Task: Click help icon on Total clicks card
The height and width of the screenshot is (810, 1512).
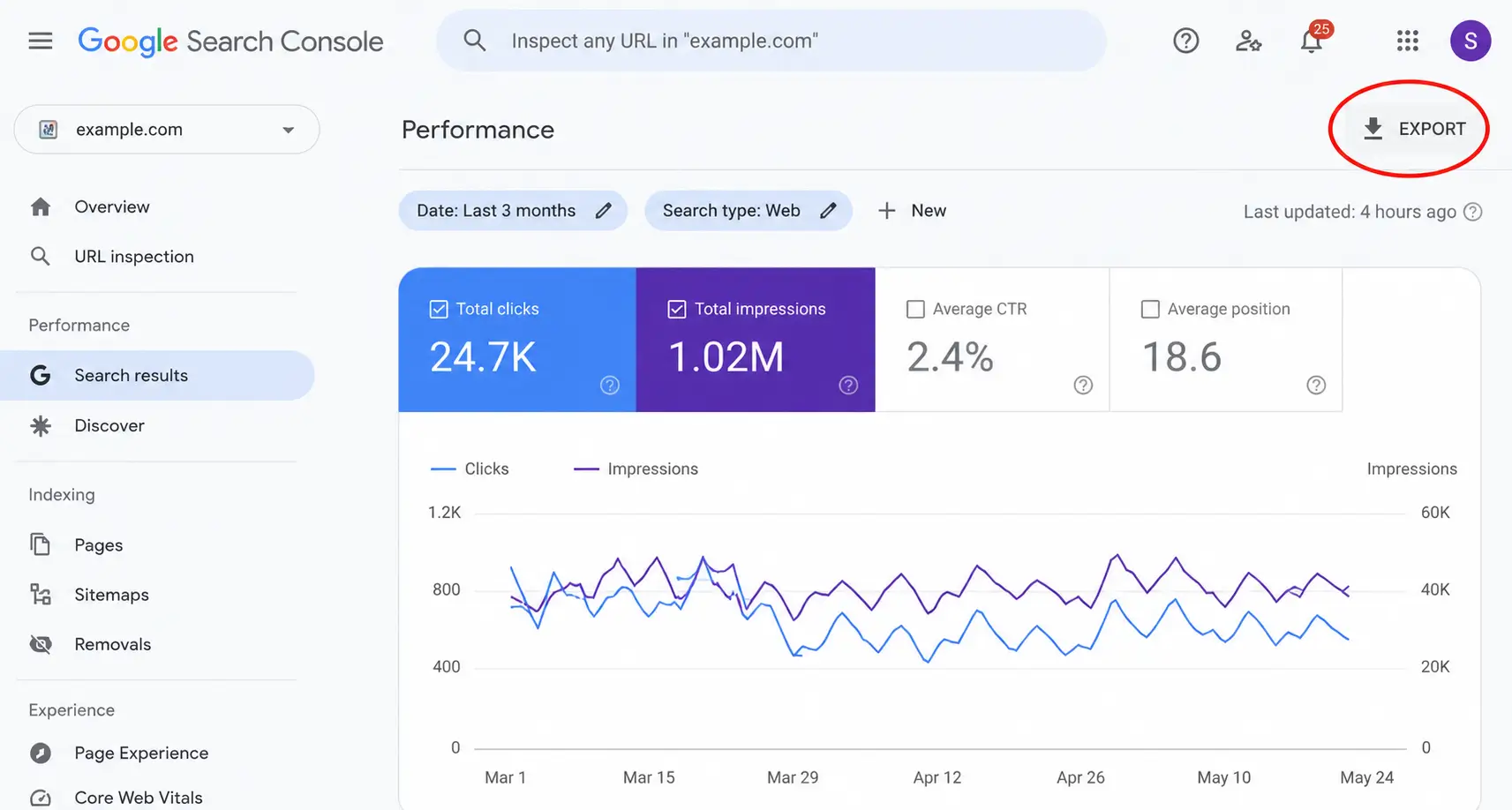Action: click(610, 385)
